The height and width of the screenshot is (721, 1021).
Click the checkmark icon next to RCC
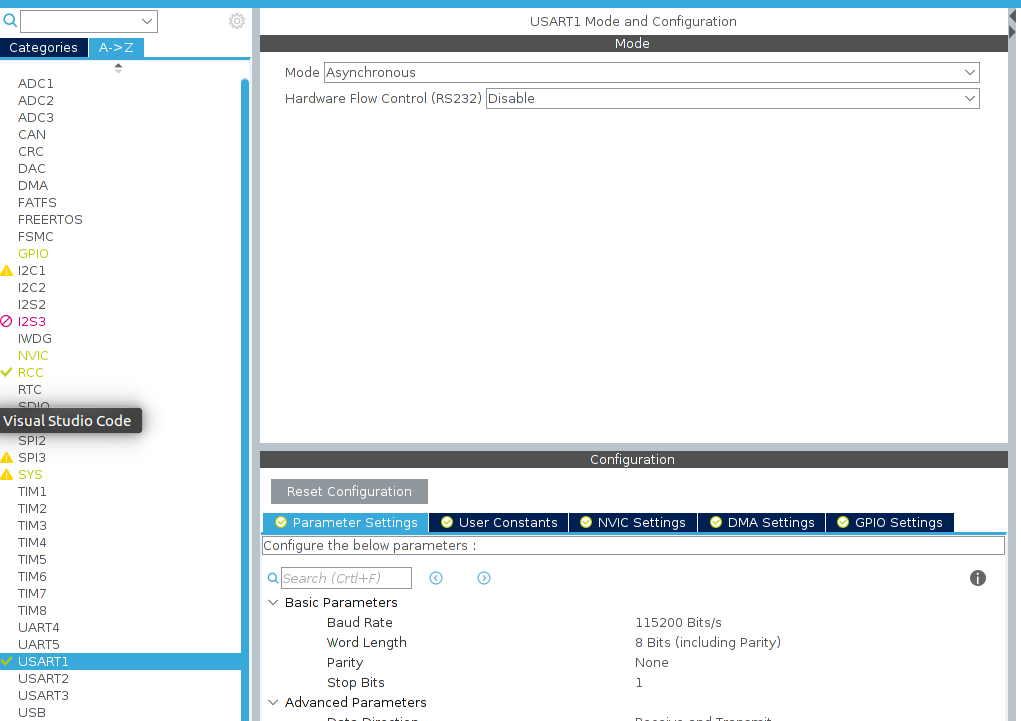(7, 372)
